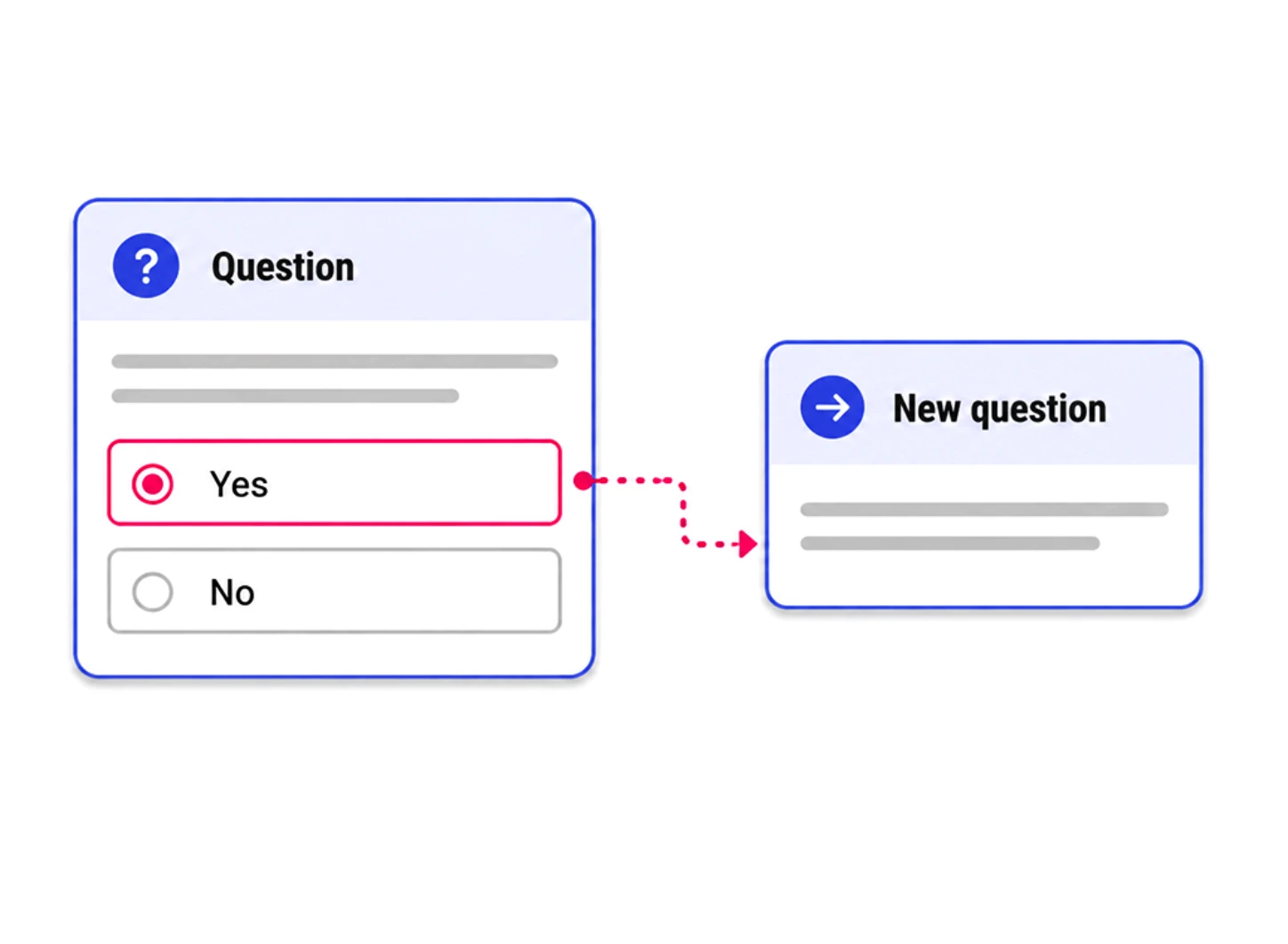Select the No radio button
The width and height of the screenshot is (1288, 944).
click(x=153, y=592)
